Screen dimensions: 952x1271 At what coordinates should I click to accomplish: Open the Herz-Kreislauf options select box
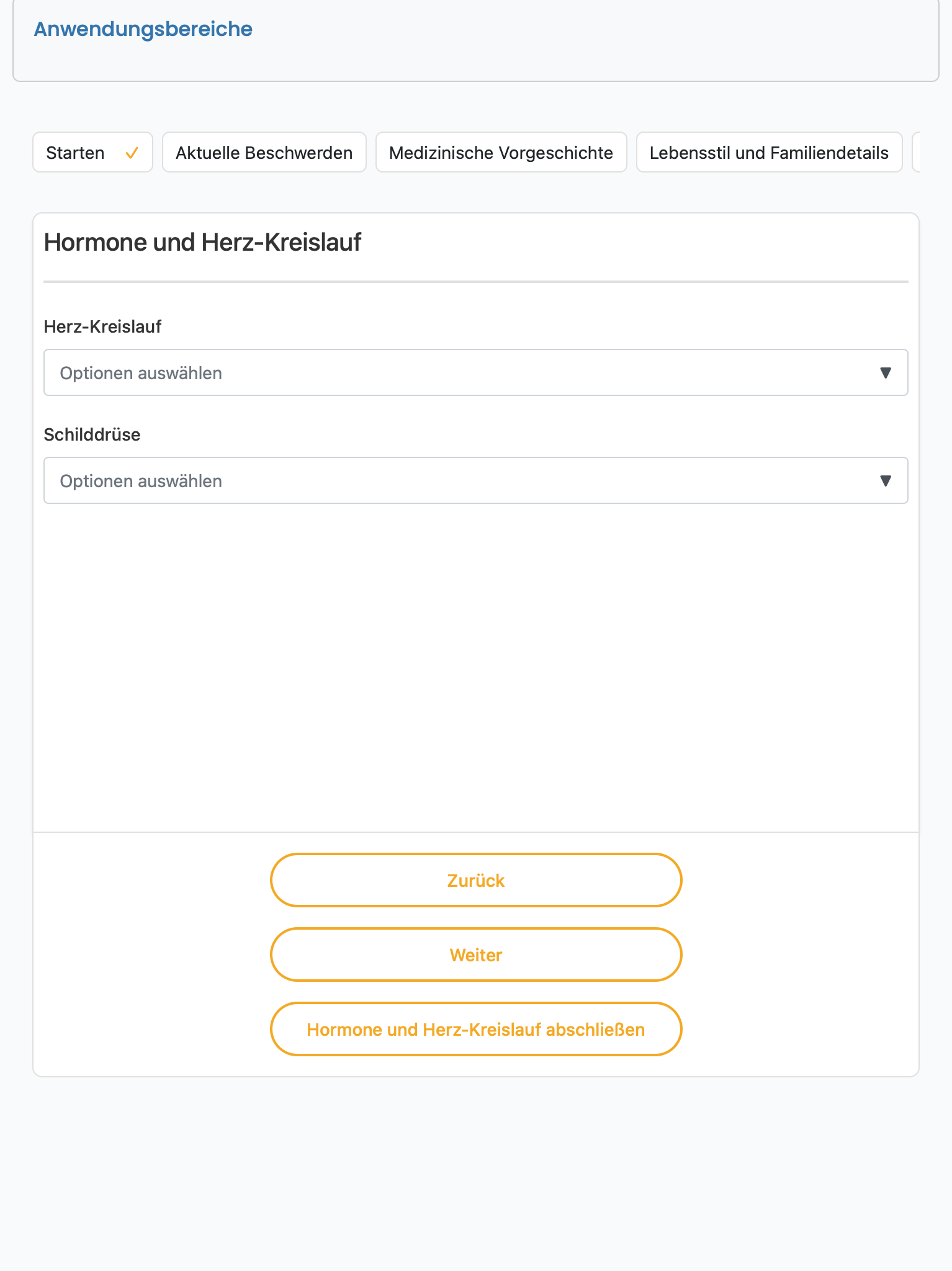[x=476, y=372]
